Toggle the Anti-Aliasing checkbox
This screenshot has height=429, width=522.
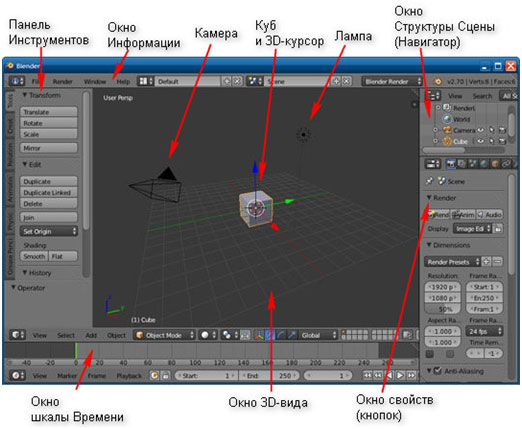coord(438,370)
